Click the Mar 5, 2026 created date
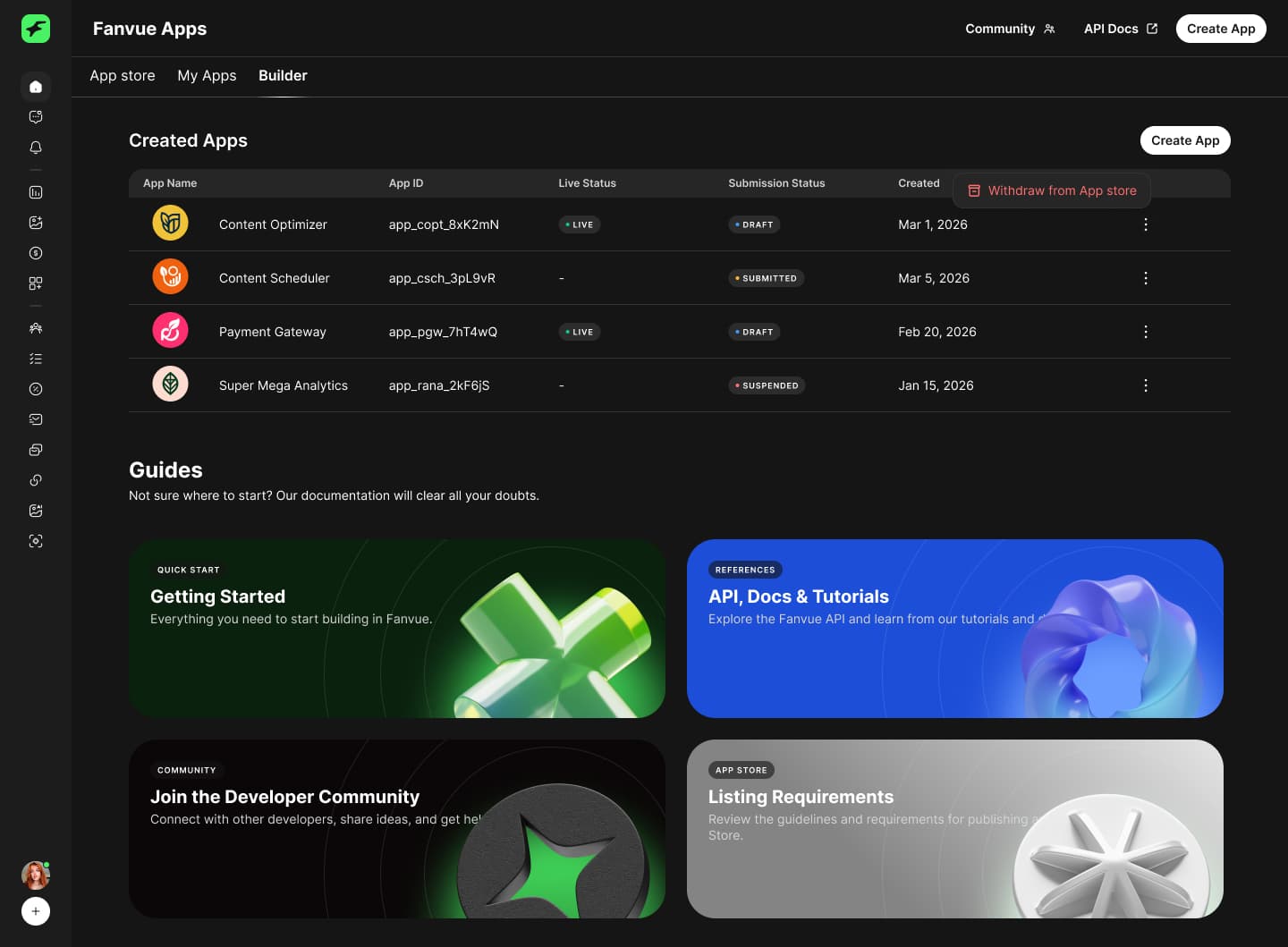This screenshot has width=1288, height=947. (934, 278)
